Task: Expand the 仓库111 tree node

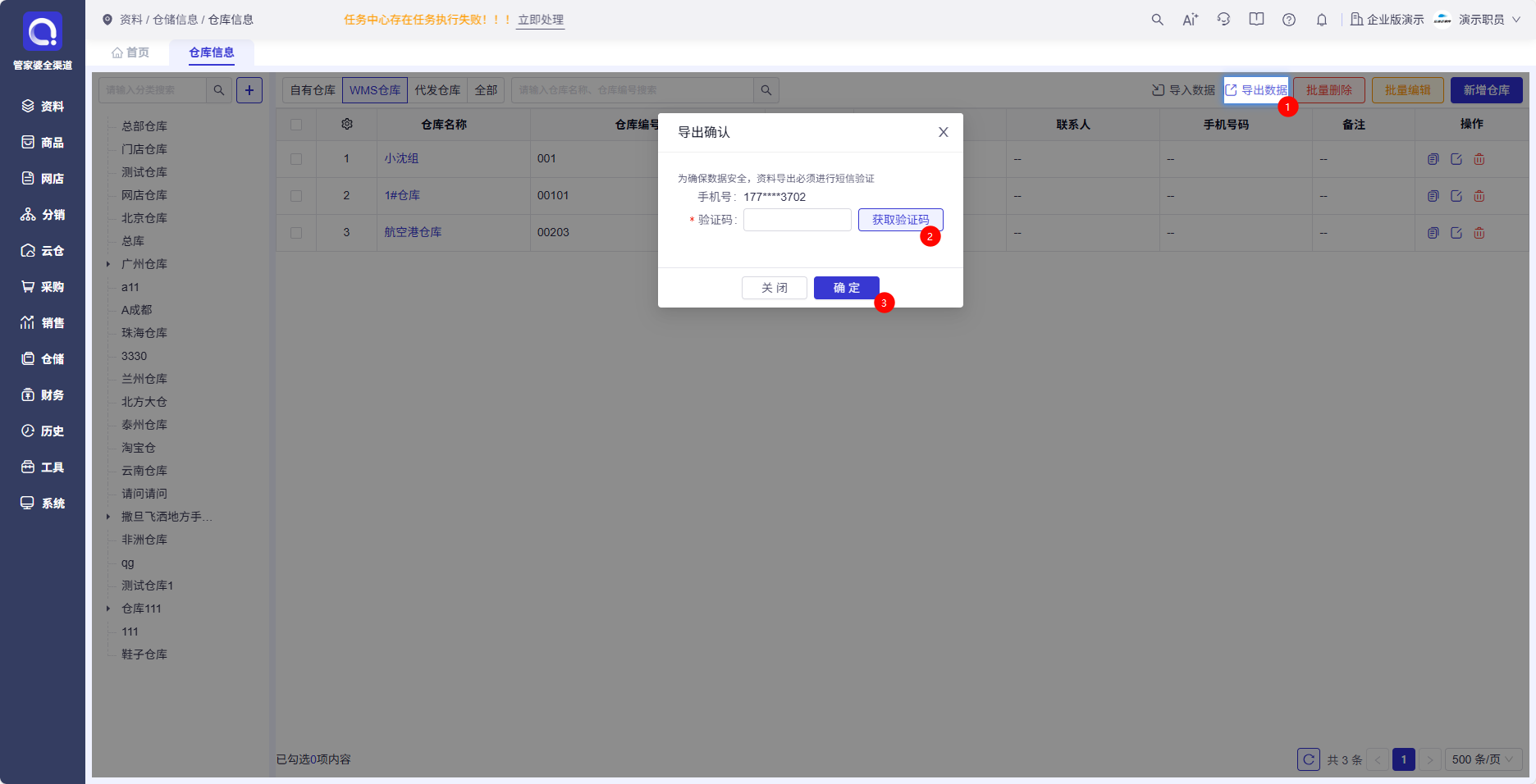Action: point(108,609)
